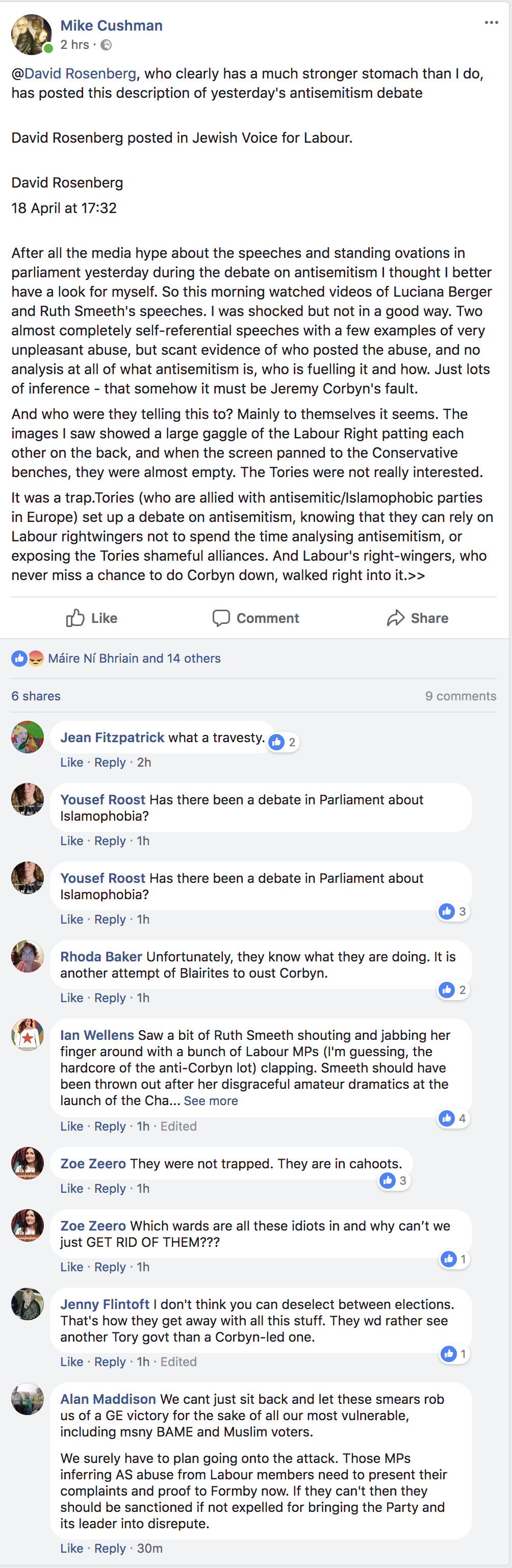Image resolution: width=512 pixels, height=1568 pixels.
Task: Reply to Rhoda Baker's comment
Action: pos(110,998)
